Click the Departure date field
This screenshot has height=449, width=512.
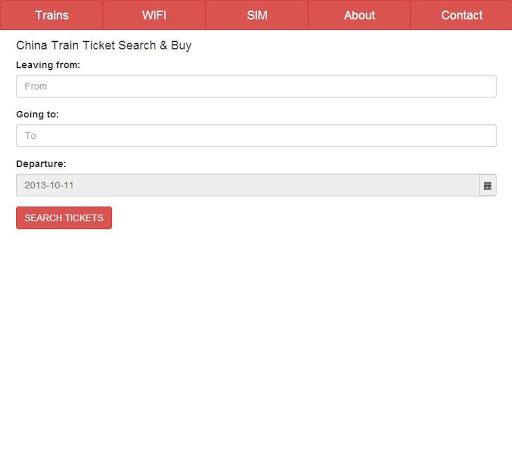tap(248, 185)
